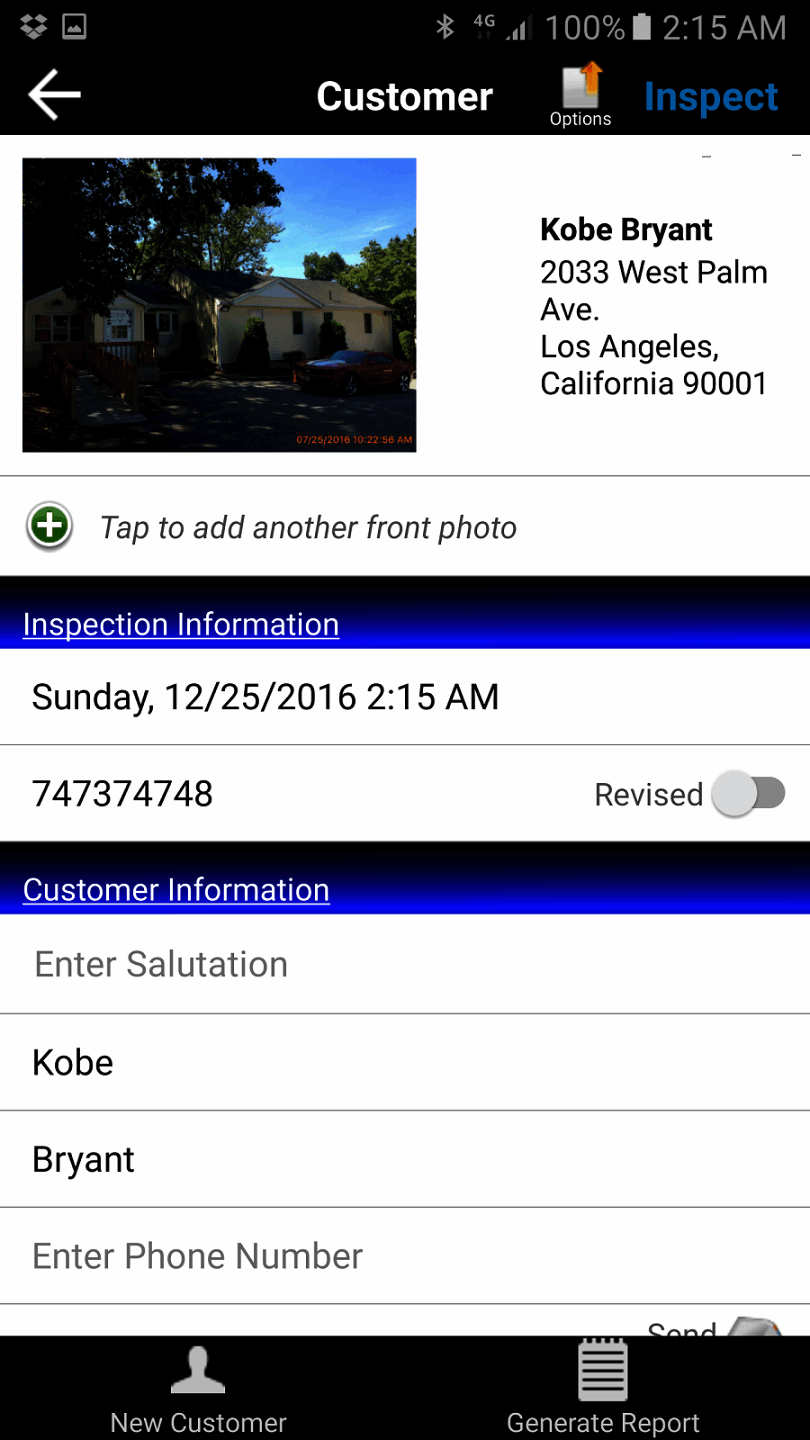Tap the back arrow icon
The height and width of the screenshot is (1440, 810).
click(54, 95)
